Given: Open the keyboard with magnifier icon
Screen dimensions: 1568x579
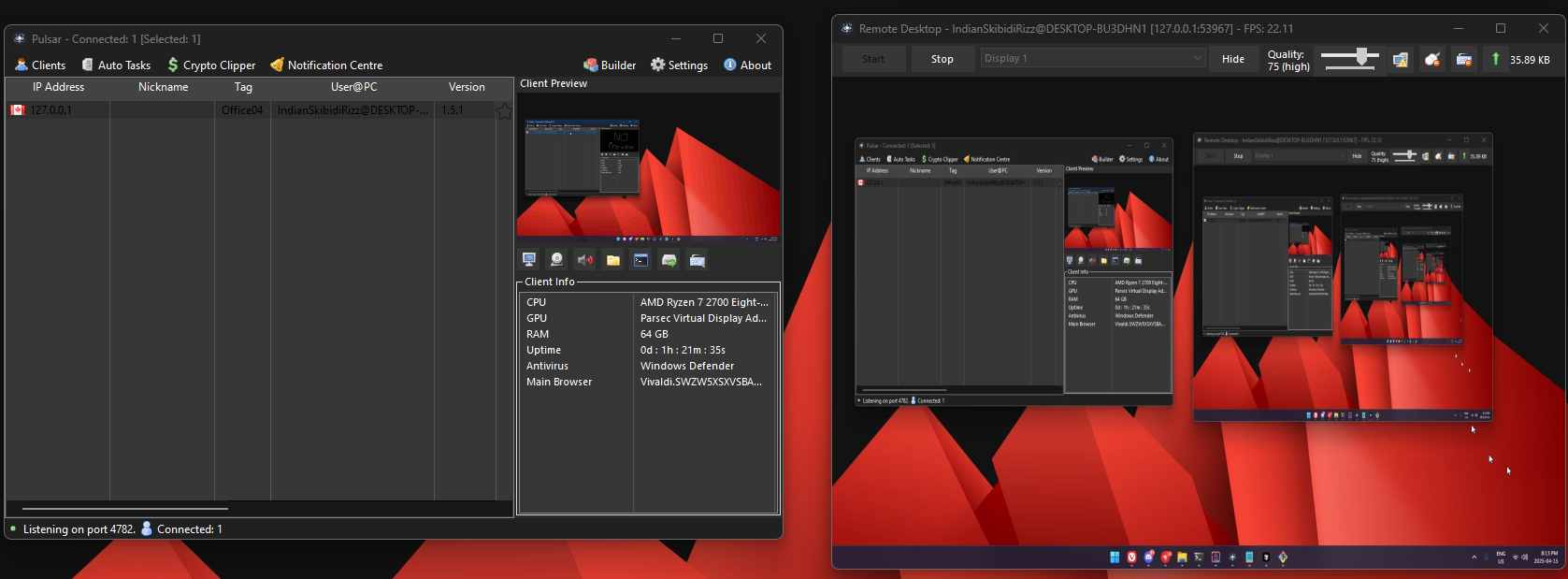Looking at the screenshot, I should [698, 260].
